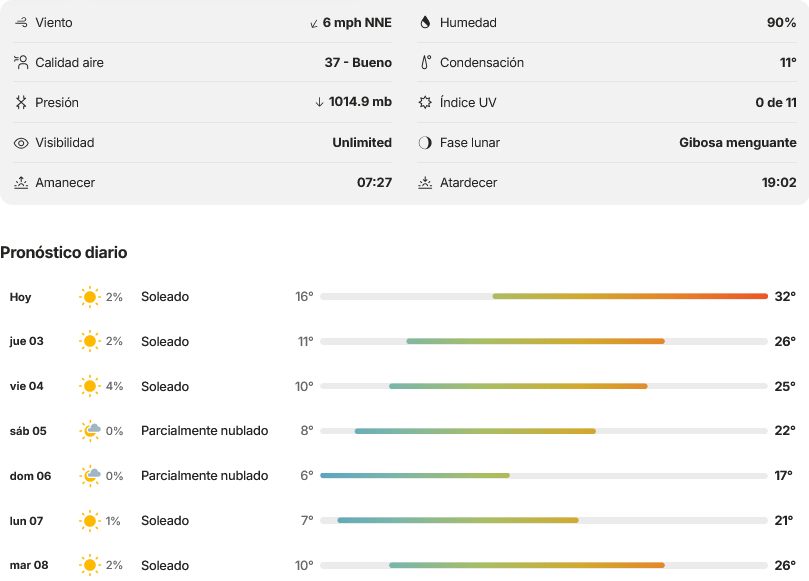
Task: Click the air quality icon next to Calidad aire
Action: (x=21, y=62)
